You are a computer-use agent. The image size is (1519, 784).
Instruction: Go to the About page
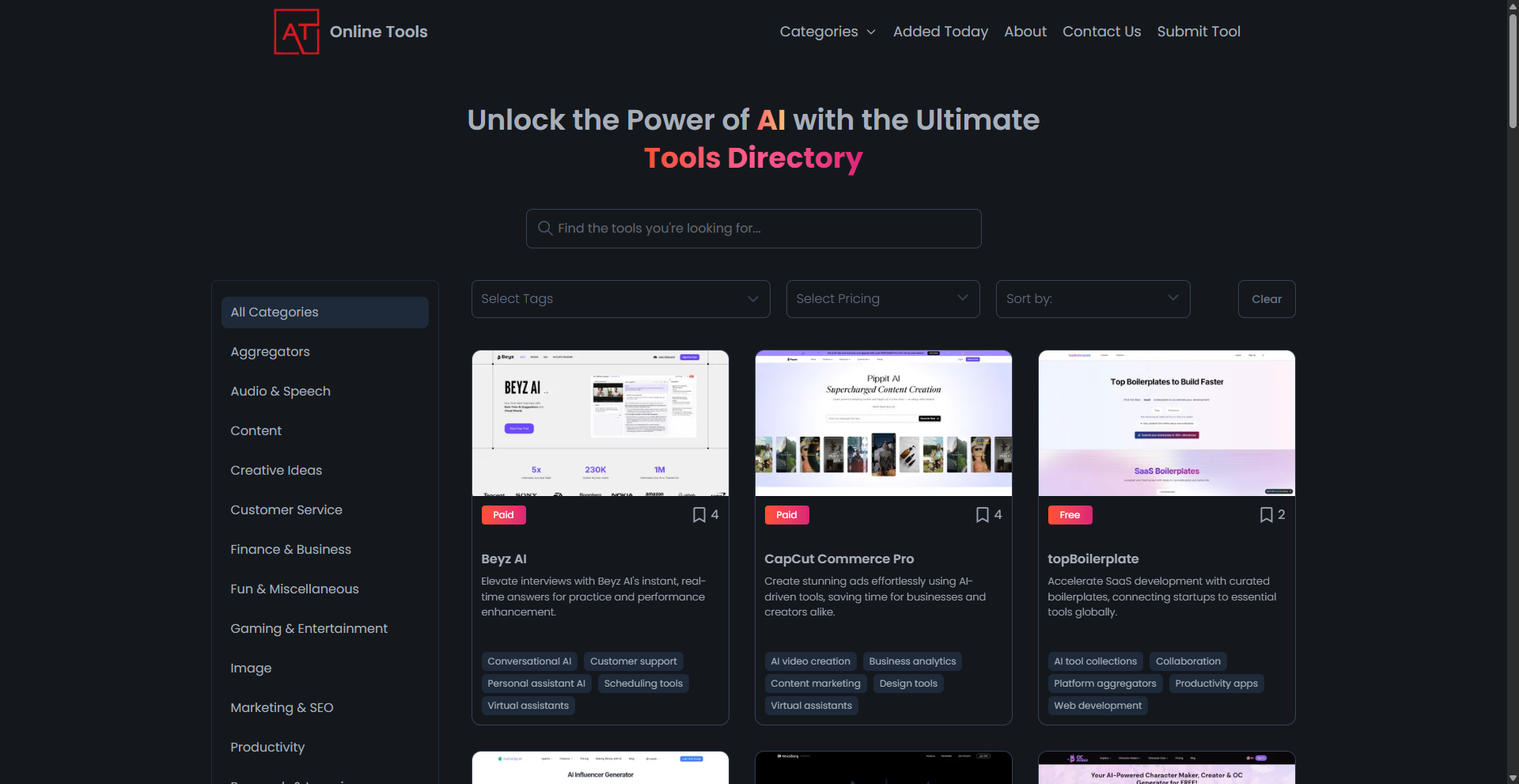pyautogui.click(x=1025, y=32)
